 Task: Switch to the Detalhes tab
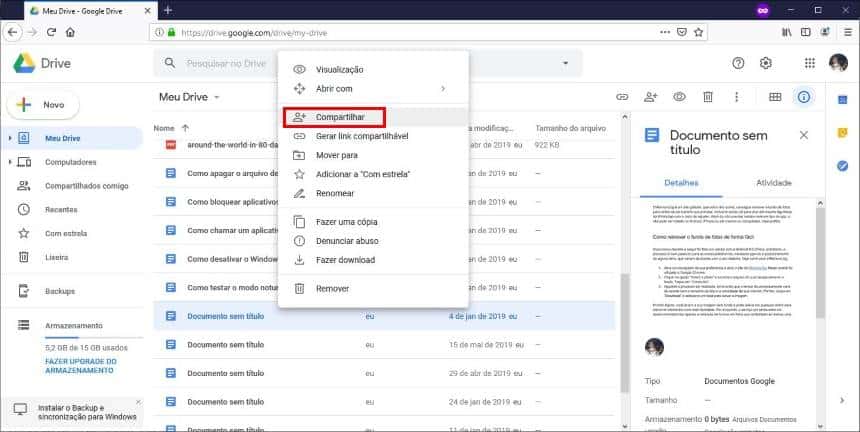pyautogui.click(x=681, y=183)
